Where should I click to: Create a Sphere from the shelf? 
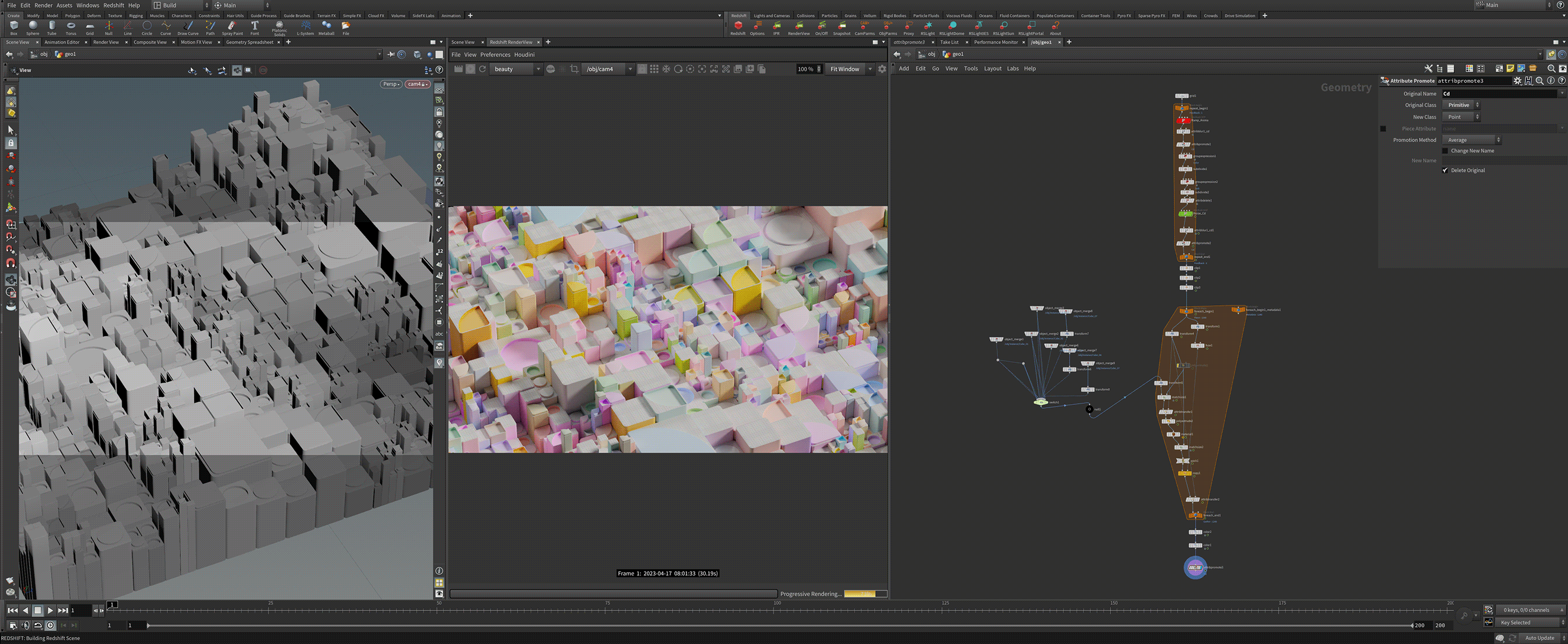33,27
